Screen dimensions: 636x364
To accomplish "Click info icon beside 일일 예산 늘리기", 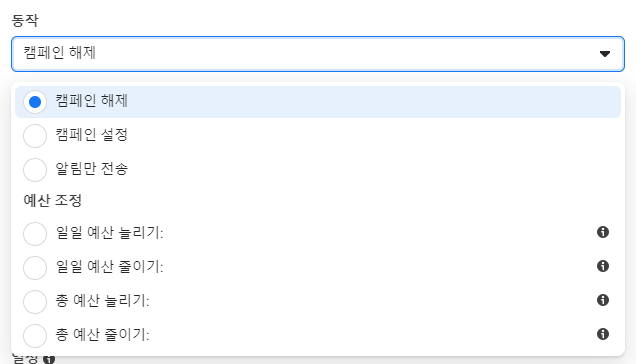I will pos(603,232).
